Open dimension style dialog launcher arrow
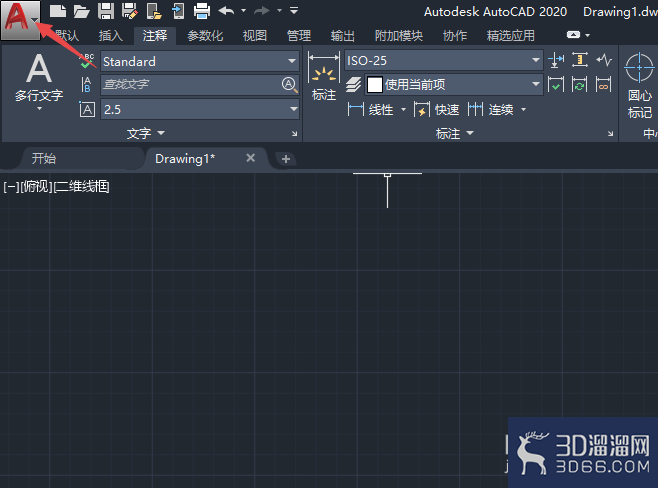658x488 pixels. click(611, 133)
